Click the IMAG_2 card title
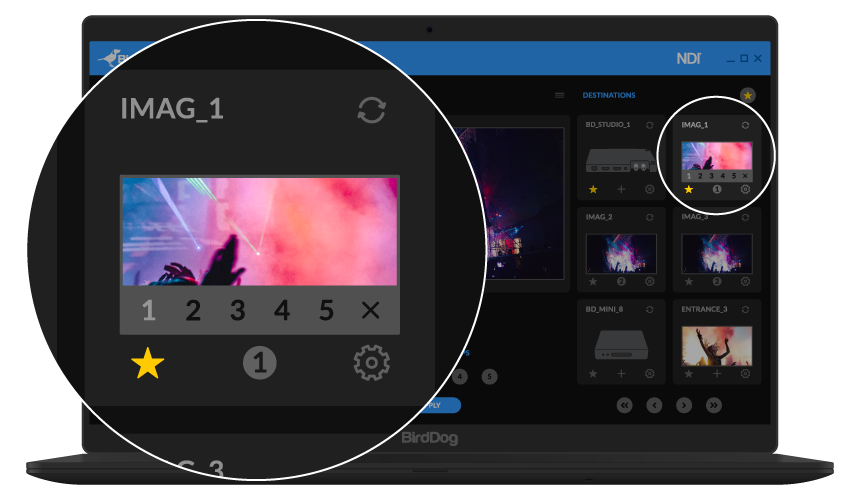Image resolution: width=860 pixels, height=500 pixels. 599,217
